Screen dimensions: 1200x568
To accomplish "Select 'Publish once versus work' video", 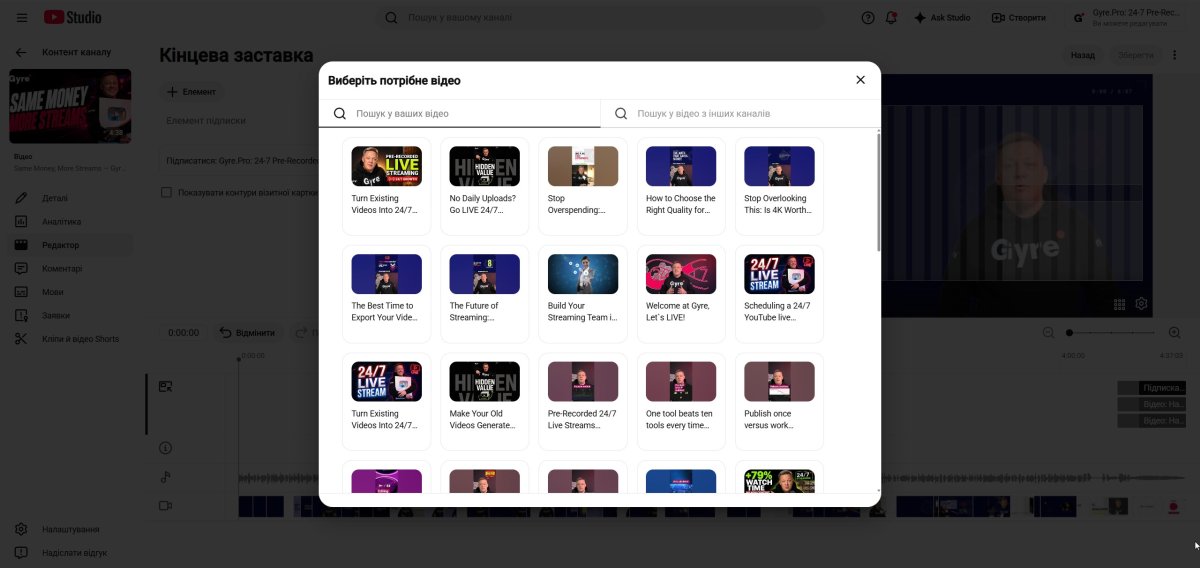I will [x=779, y=401].
